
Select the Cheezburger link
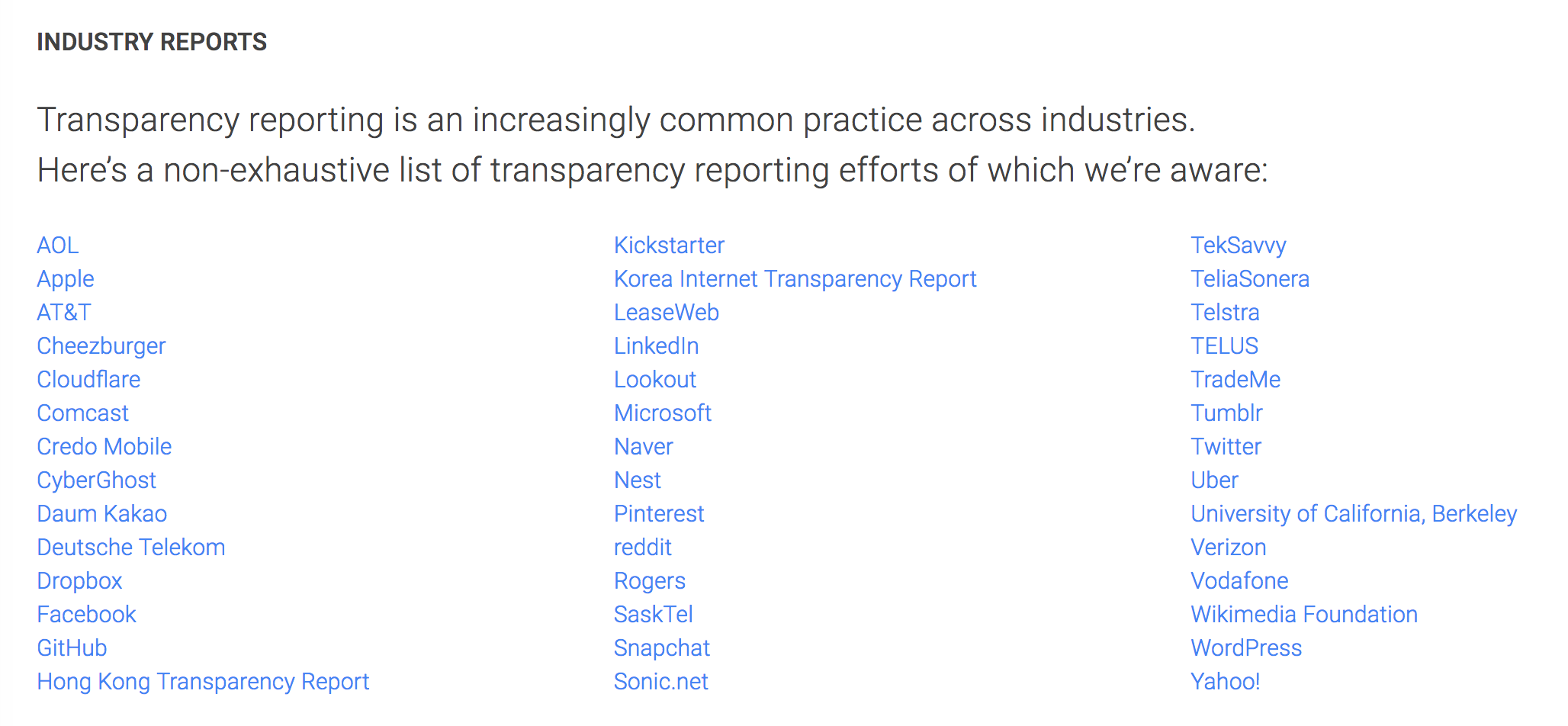pyautogui.click(x=101, y=346)
